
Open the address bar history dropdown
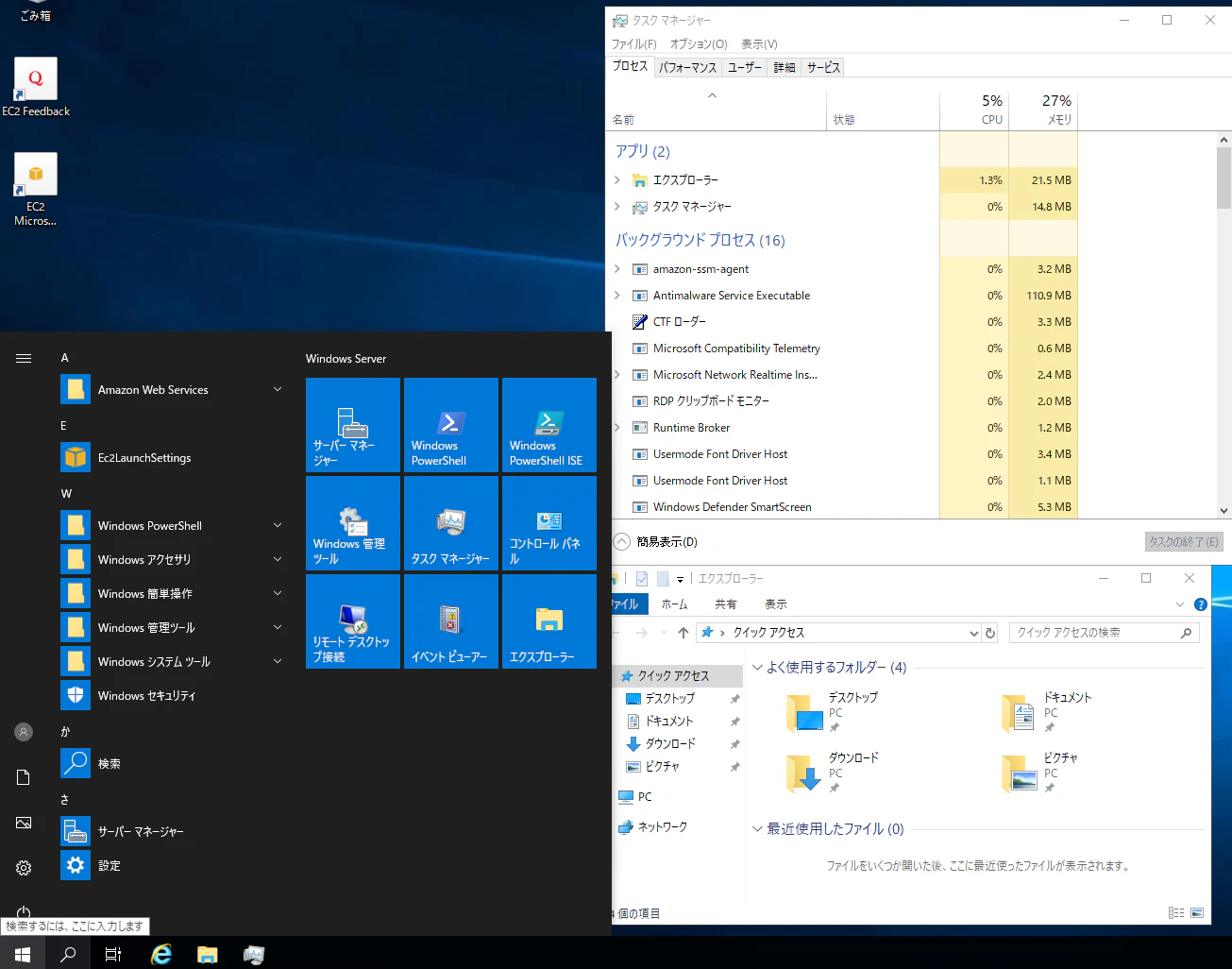point(974,633)
